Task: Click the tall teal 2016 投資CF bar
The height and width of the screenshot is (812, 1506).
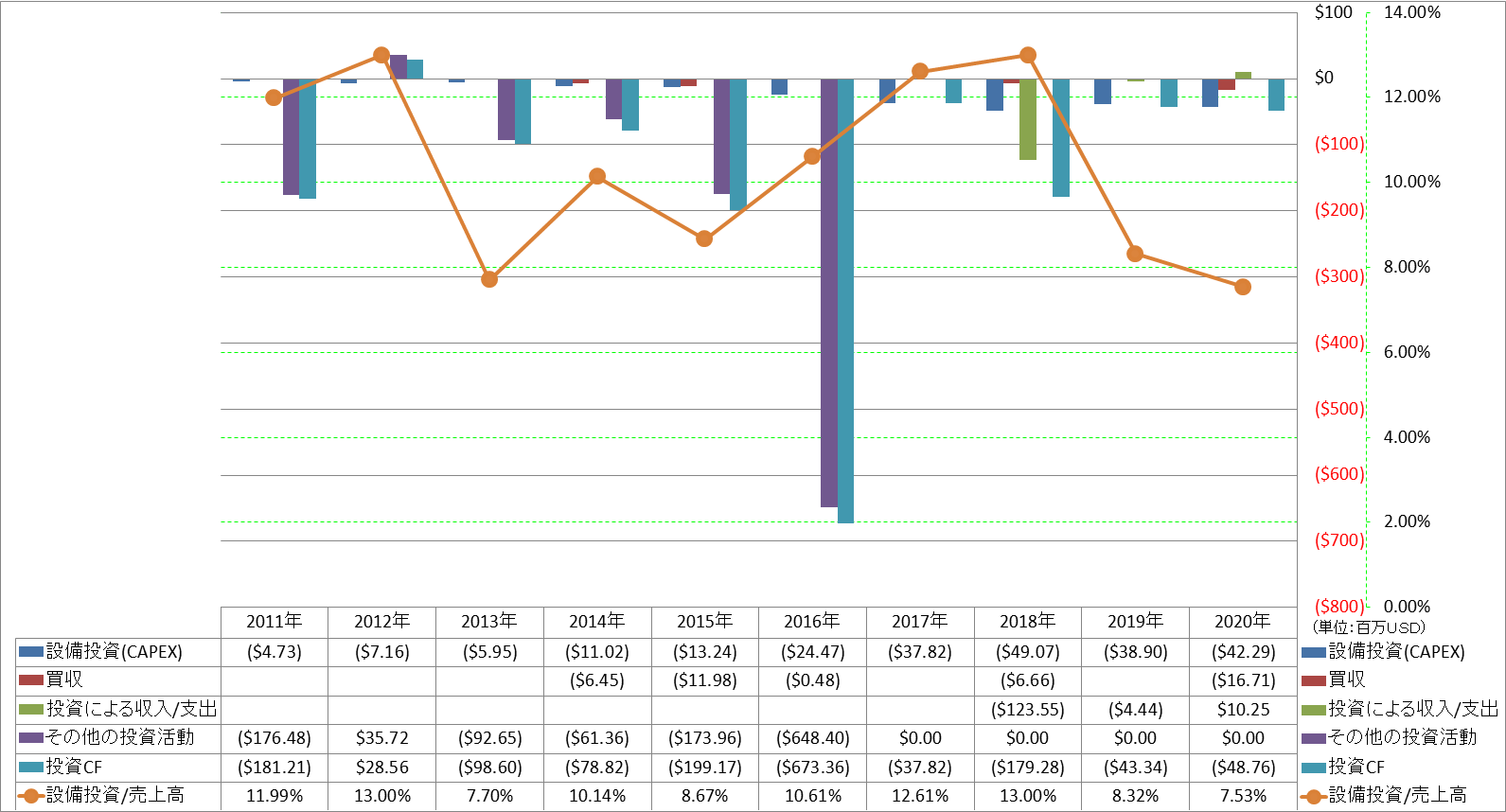Action: [845, 301]
